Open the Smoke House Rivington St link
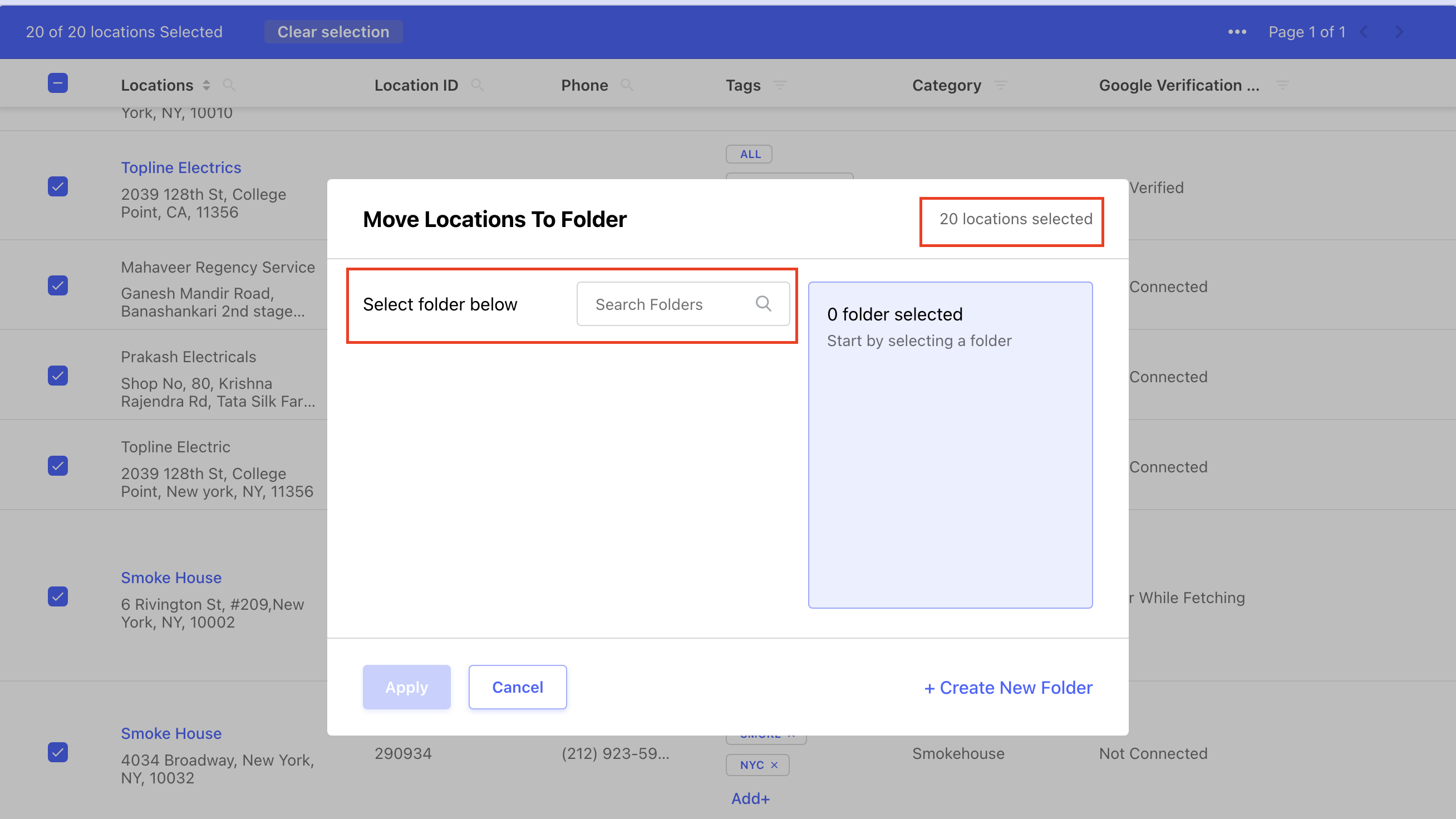1456x819 pixels. tap(171, 578)
